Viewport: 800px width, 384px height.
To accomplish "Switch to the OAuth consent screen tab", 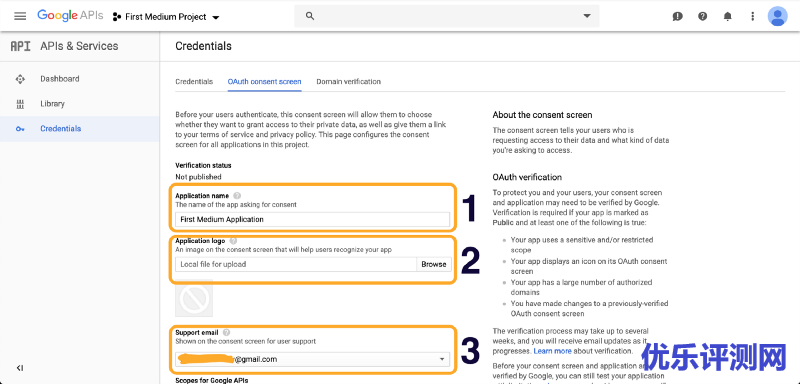I will click(x=264, y=82).
